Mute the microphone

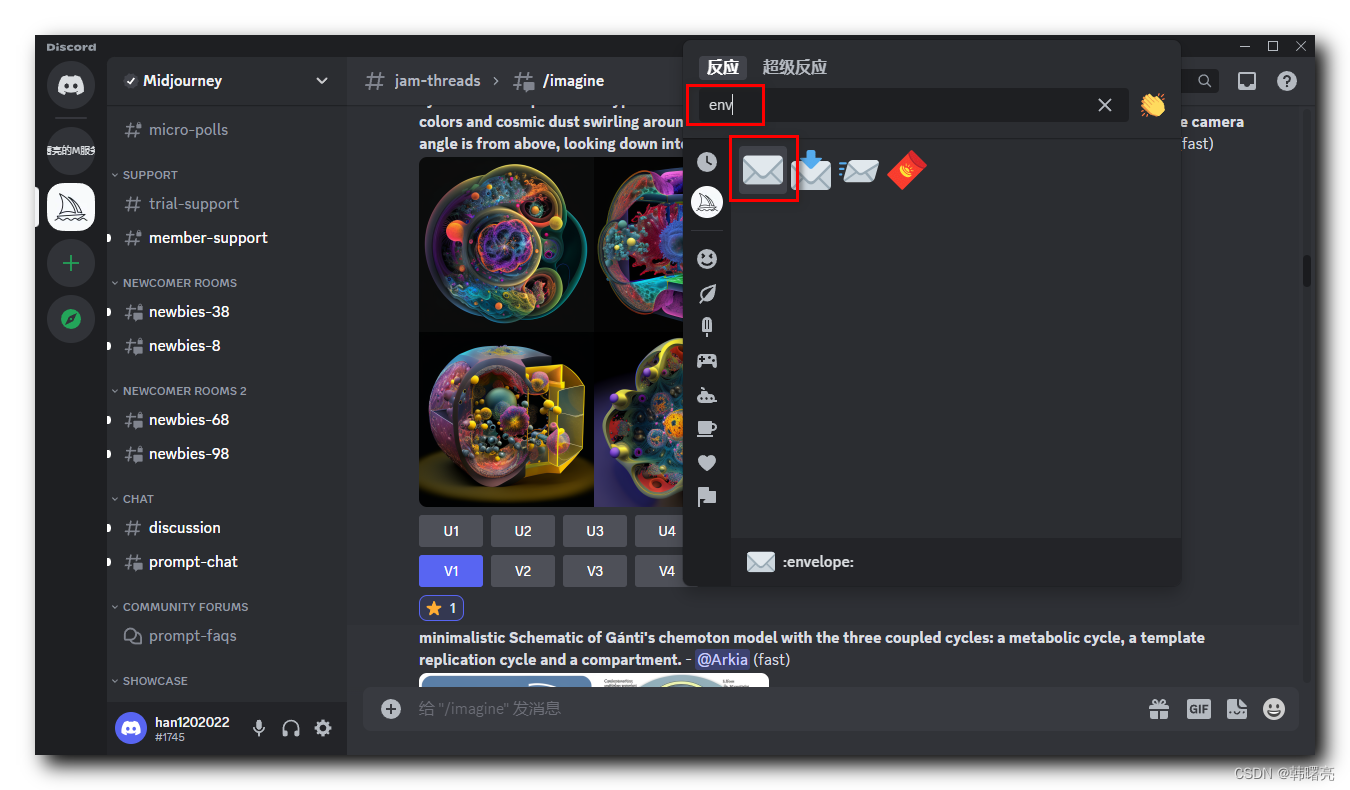pos(259,728)
